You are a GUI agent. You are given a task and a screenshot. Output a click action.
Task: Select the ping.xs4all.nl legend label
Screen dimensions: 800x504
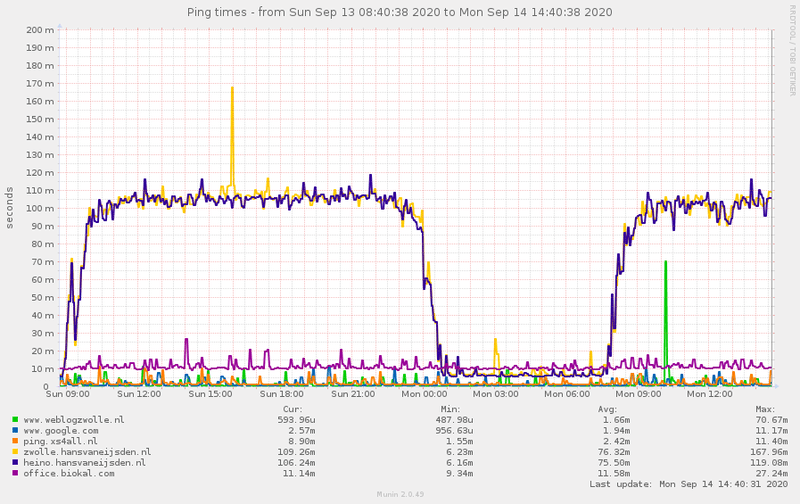61,441
